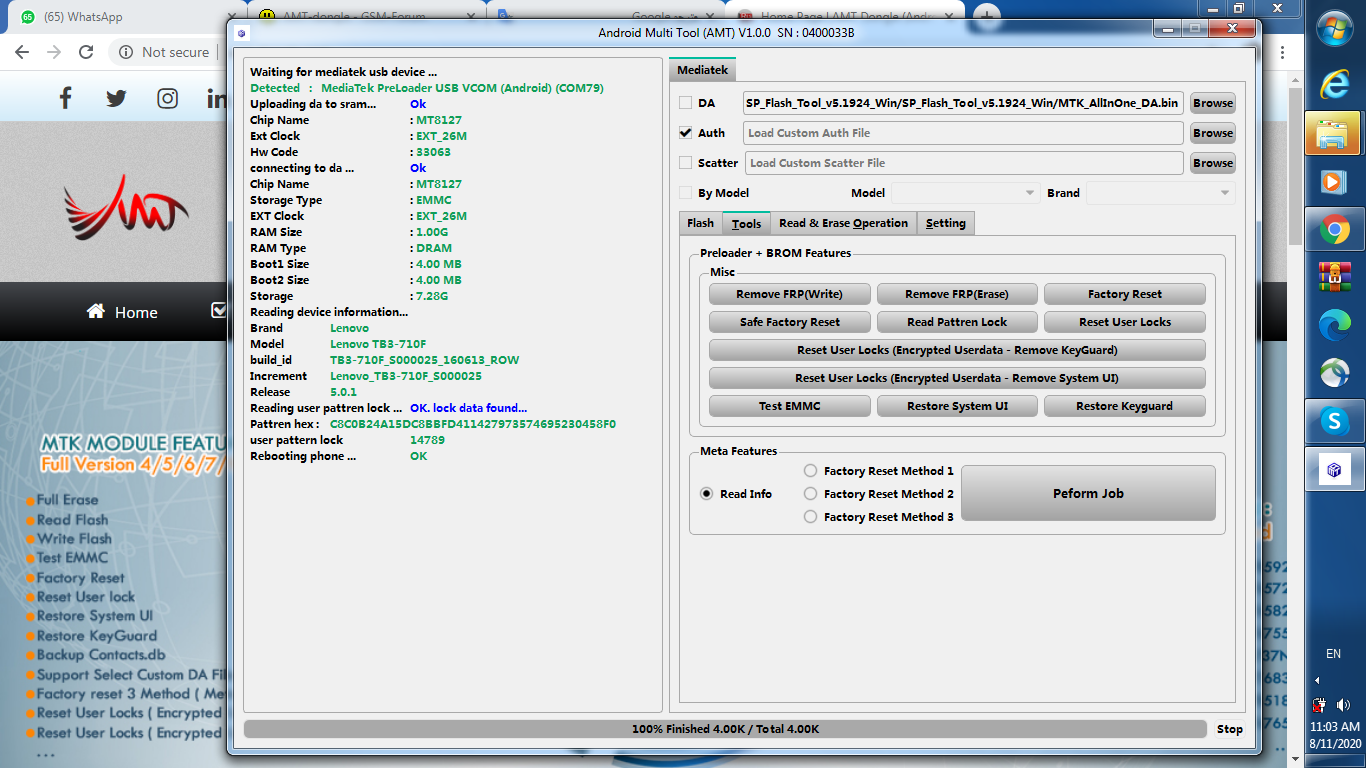Click the Reset User Locks button
This screenshot has height=768, width=1366.
point(1125,322)
